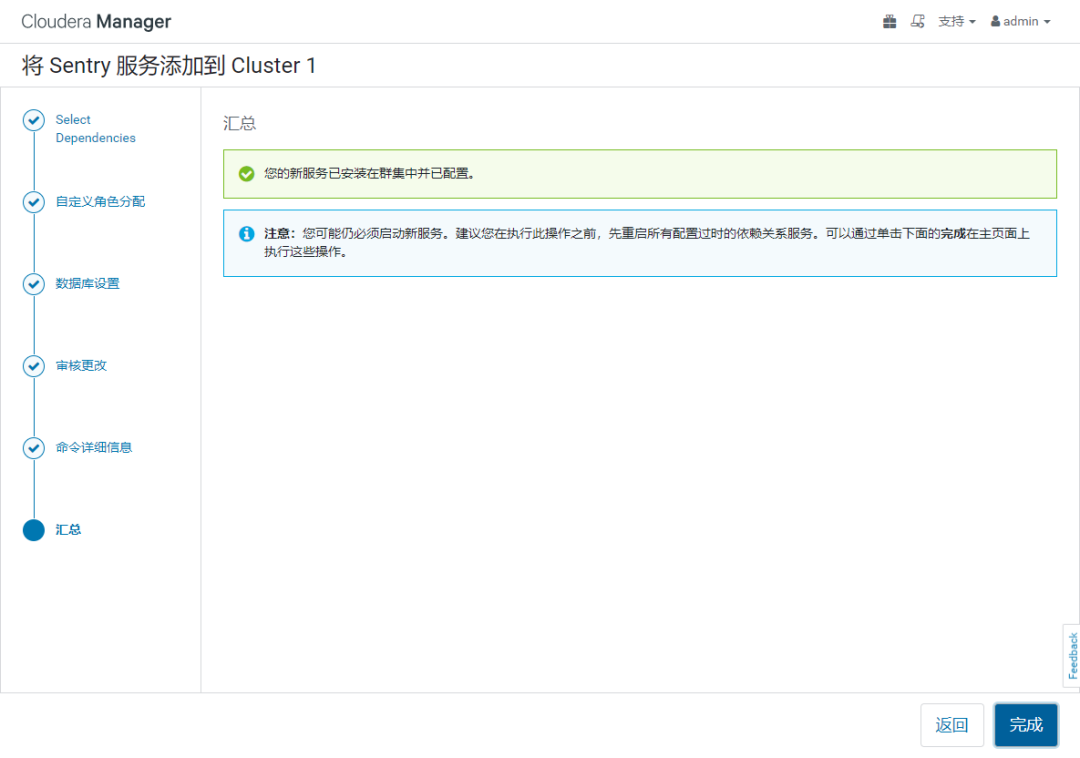Click the 汇总 section heading
Viewport: 1080px width, 758px height.
pyautogui.click(x=240, y=123)
